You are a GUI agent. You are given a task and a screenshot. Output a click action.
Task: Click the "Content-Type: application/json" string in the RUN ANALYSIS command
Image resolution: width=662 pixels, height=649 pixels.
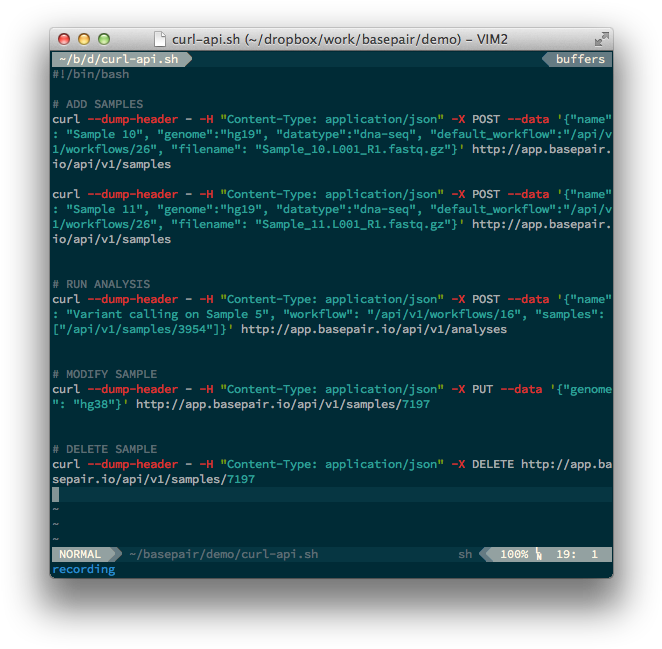(x=332, y=299)
